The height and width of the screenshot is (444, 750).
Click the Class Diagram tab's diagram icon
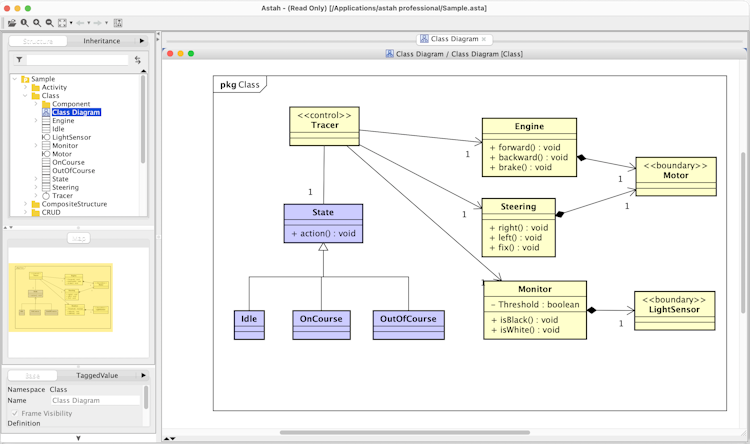tap(424, 39)
